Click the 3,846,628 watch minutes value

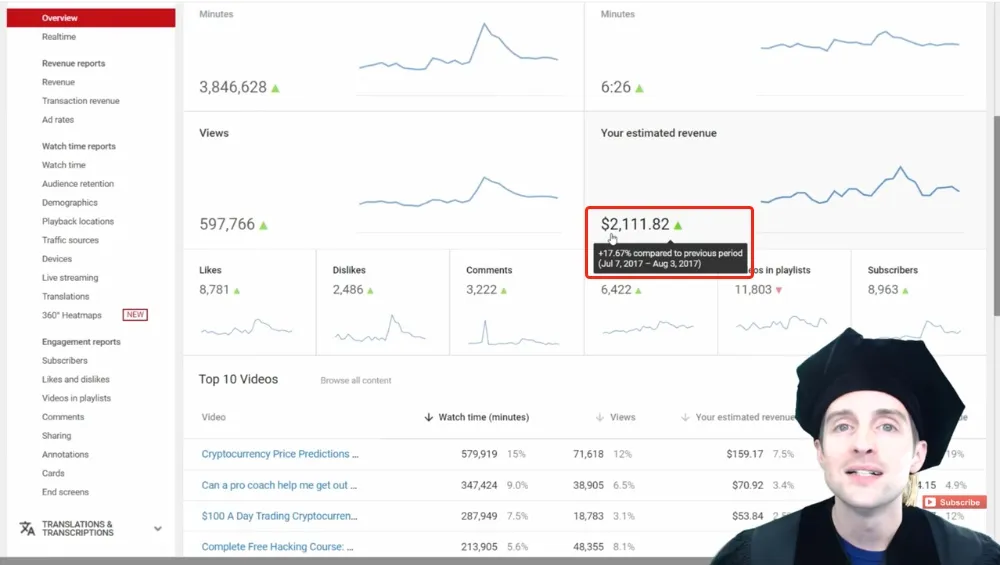coord(233,87)
